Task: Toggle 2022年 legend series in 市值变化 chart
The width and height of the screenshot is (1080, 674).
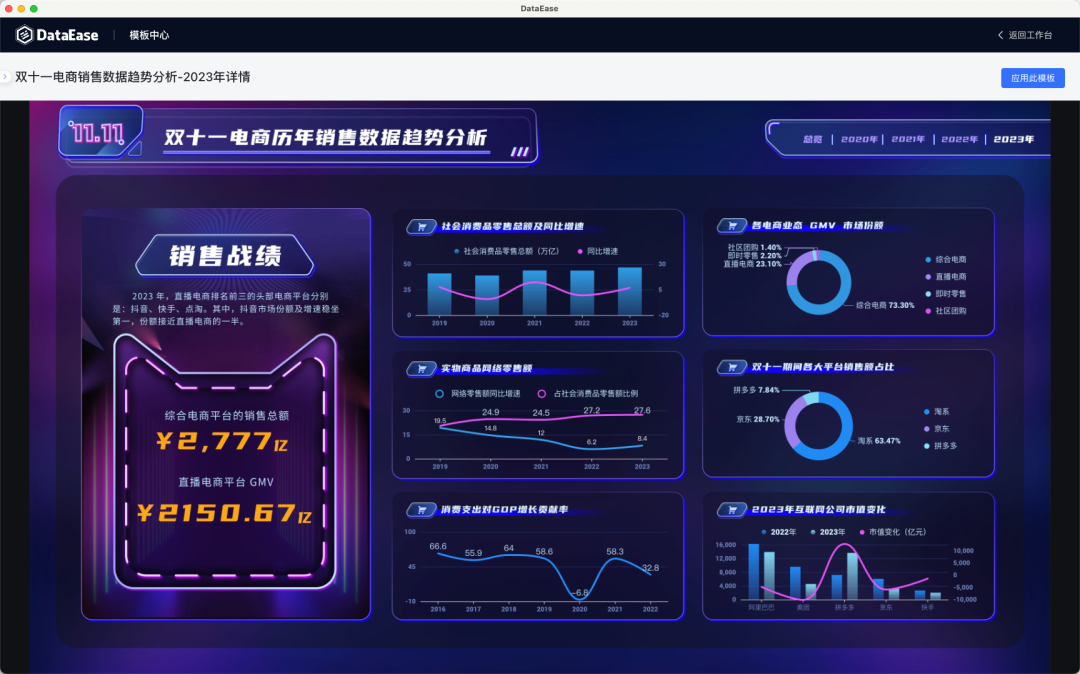Action: click(x=779, y=532)
